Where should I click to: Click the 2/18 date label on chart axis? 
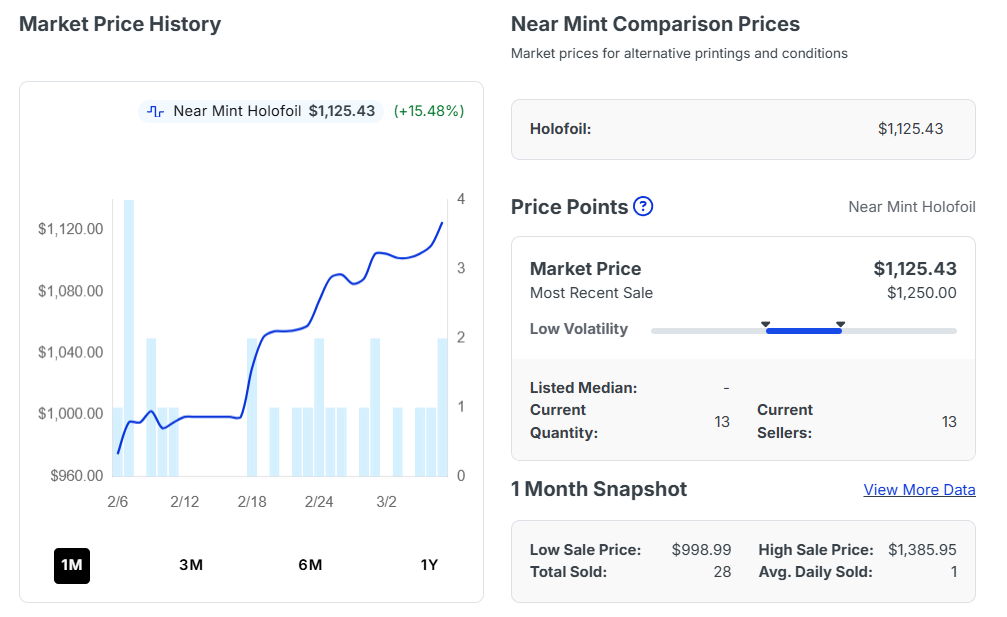point(252,501)
